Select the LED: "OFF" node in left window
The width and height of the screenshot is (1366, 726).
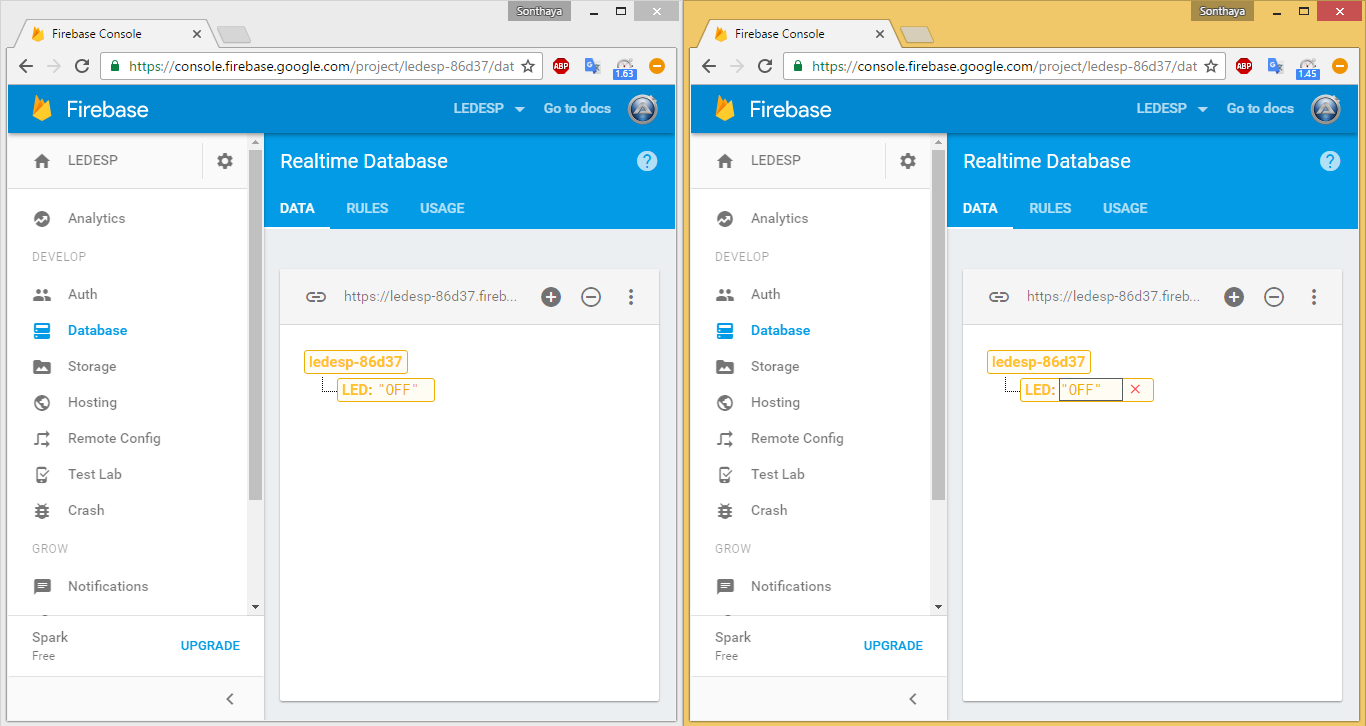click(x=386, y=390)
